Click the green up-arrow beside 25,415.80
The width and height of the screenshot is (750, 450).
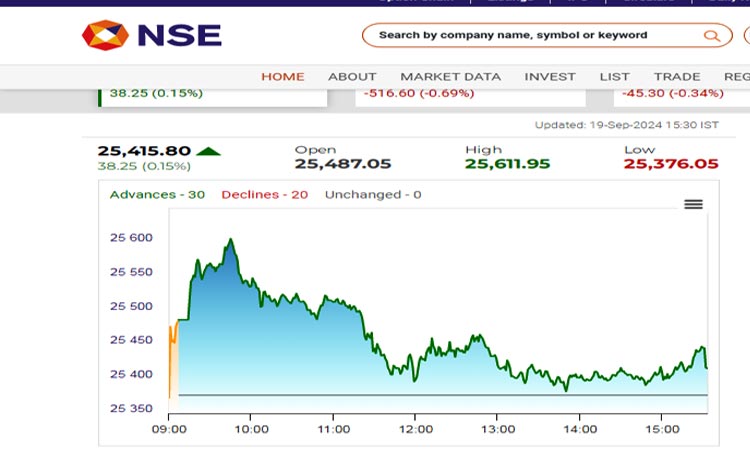208,151
